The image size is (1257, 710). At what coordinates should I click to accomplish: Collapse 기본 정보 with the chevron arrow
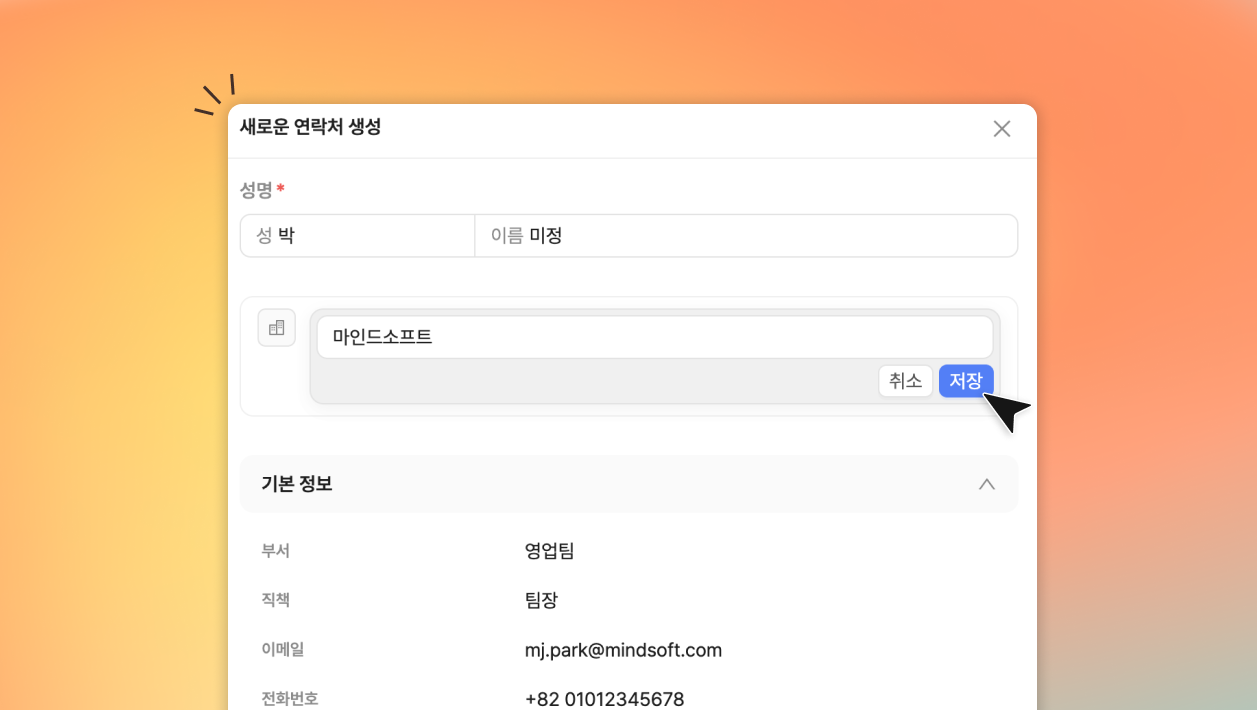pyautogui.click(x=986, y=484)
